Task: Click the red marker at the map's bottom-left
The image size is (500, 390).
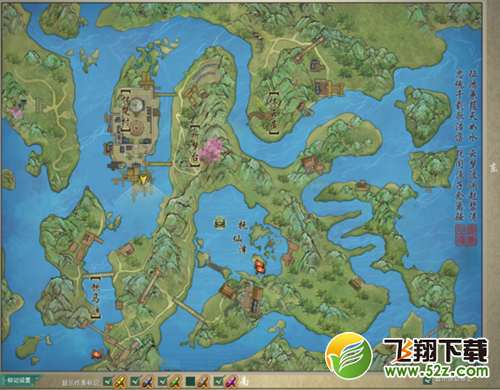Action: [x=96, y=354]
